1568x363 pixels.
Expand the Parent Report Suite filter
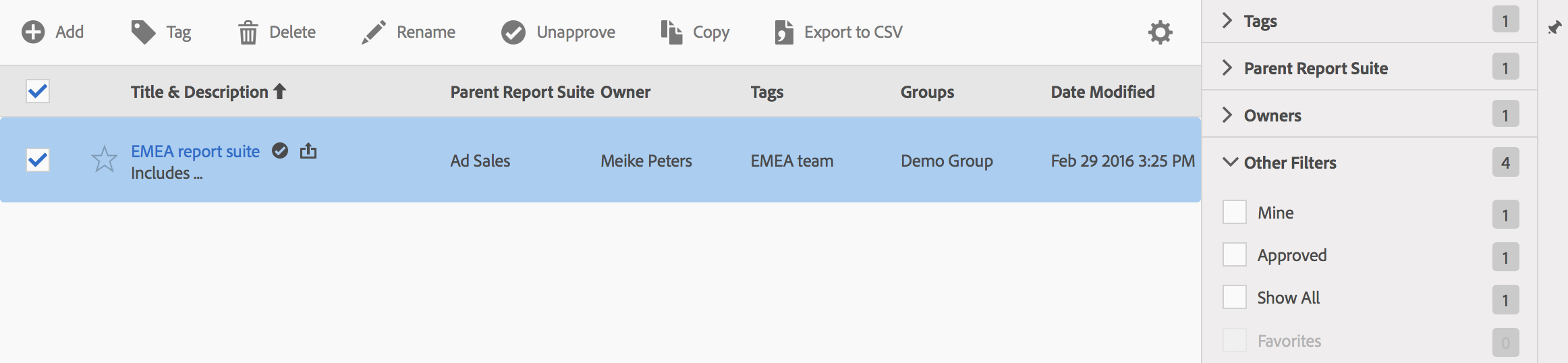1227,68
